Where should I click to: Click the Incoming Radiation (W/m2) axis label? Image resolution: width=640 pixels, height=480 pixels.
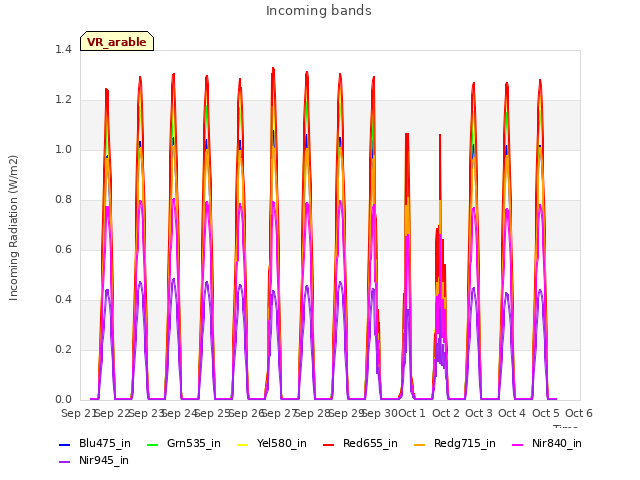tap(13, 228)
